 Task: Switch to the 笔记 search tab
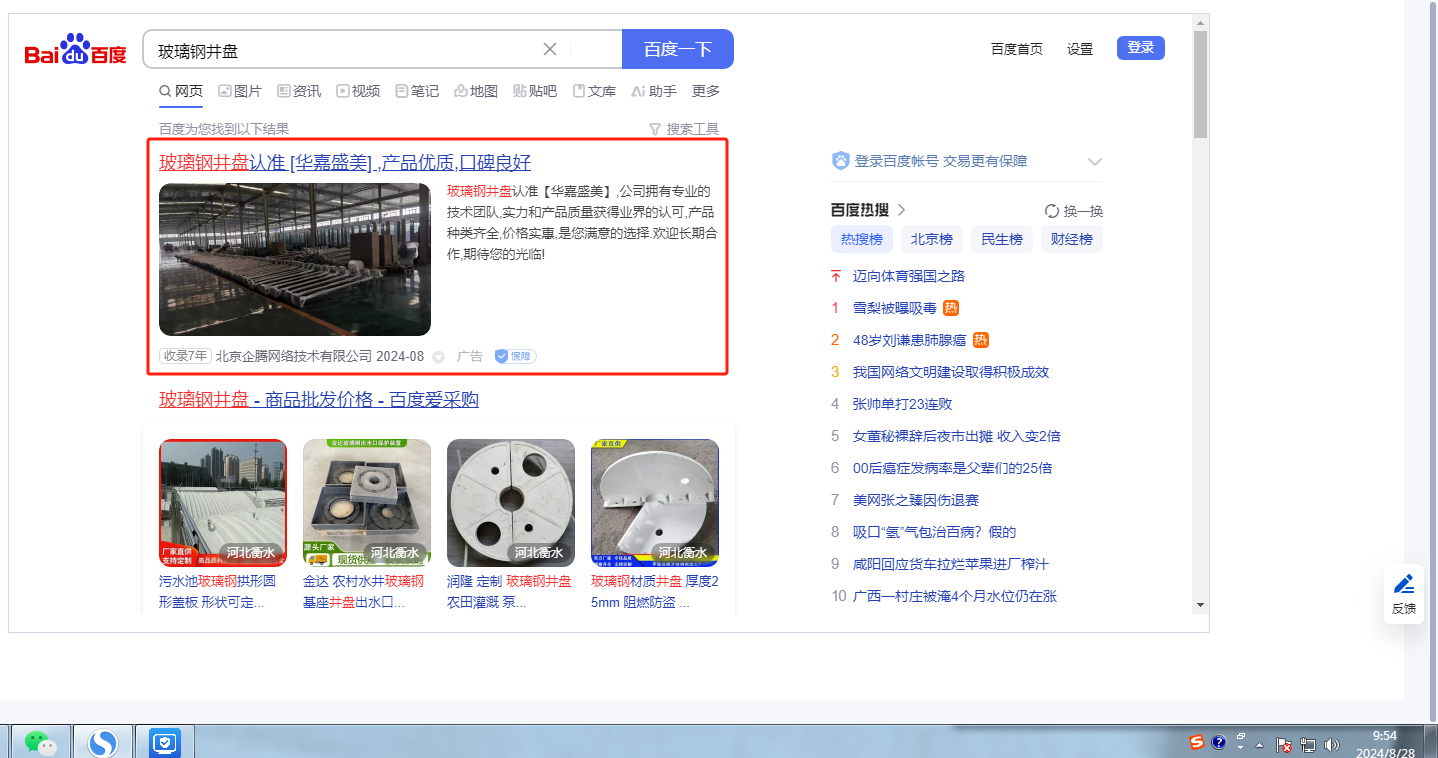pos(417,91)
